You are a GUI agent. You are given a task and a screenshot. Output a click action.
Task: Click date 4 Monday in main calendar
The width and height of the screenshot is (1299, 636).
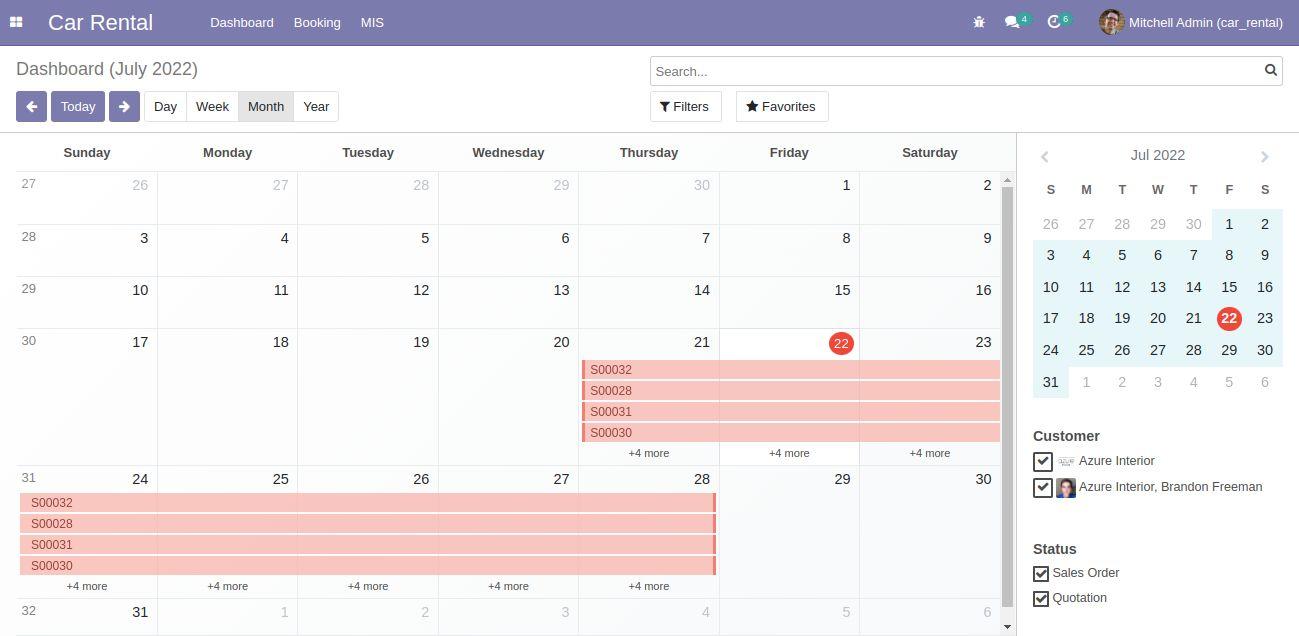[284, 238]
